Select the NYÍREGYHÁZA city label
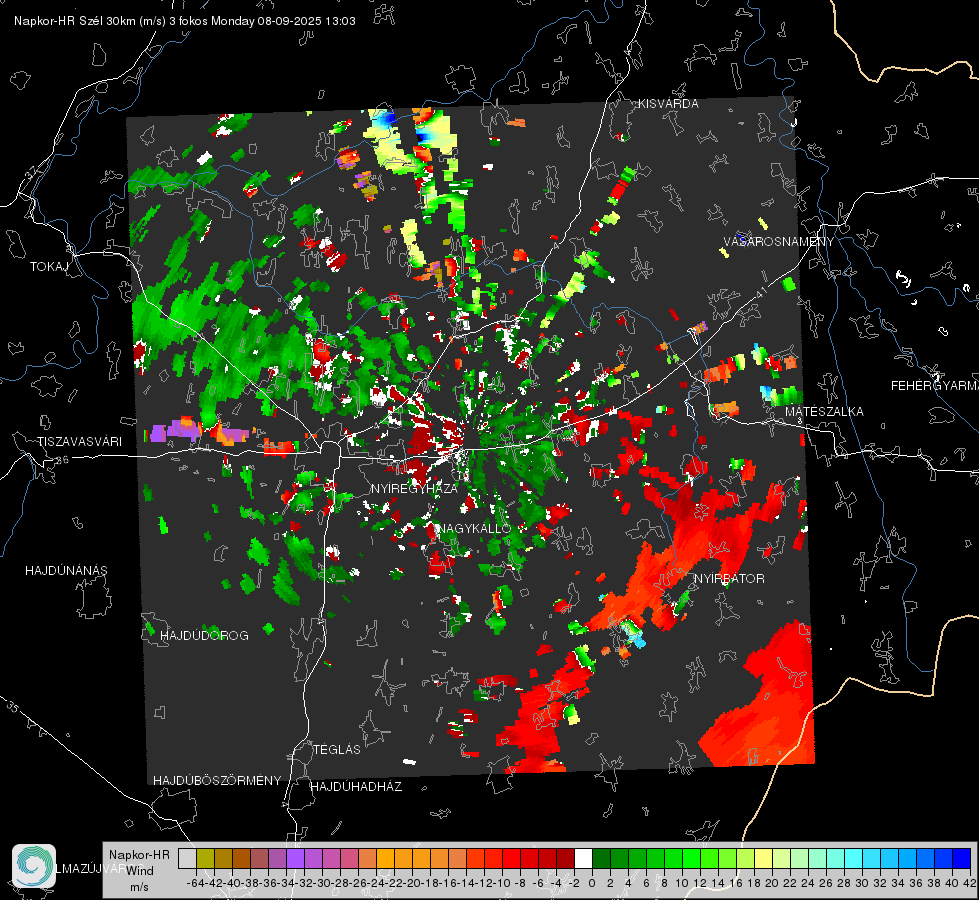Screen dimensions: 979x900 pos(414,488)
